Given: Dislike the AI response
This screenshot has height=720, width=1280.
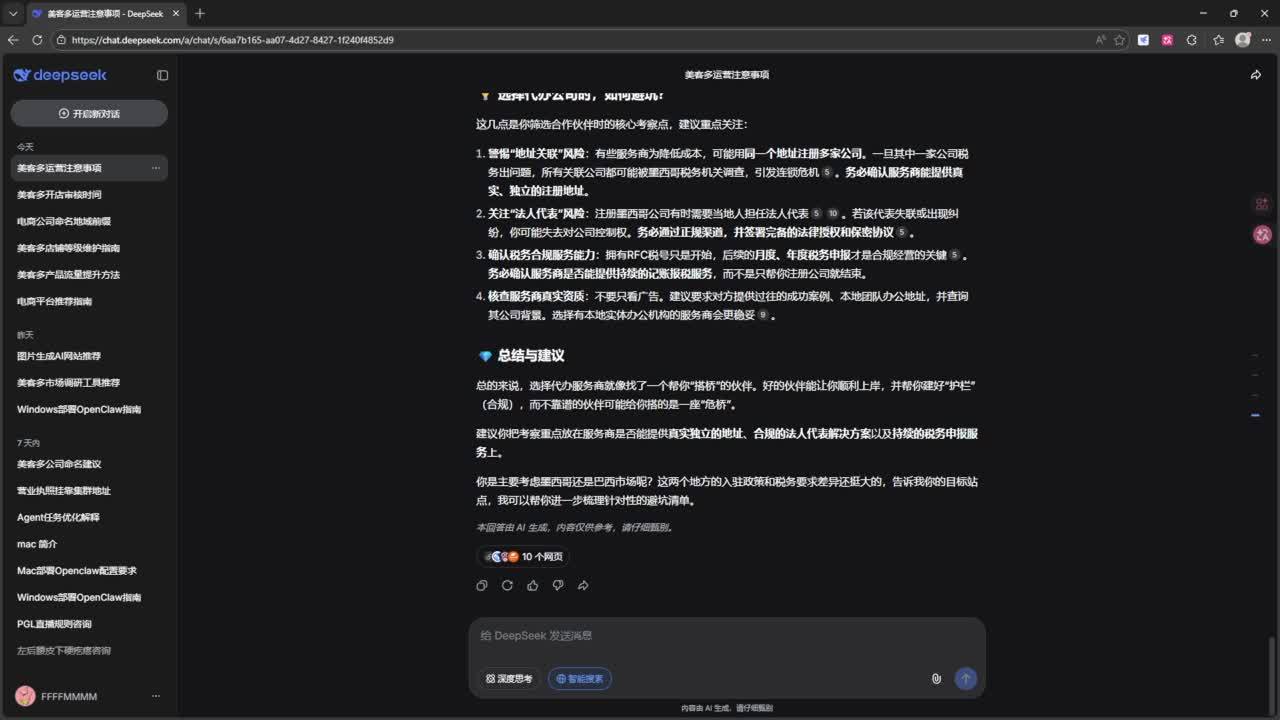Looking at the screenshot, I should coord(558,585).
